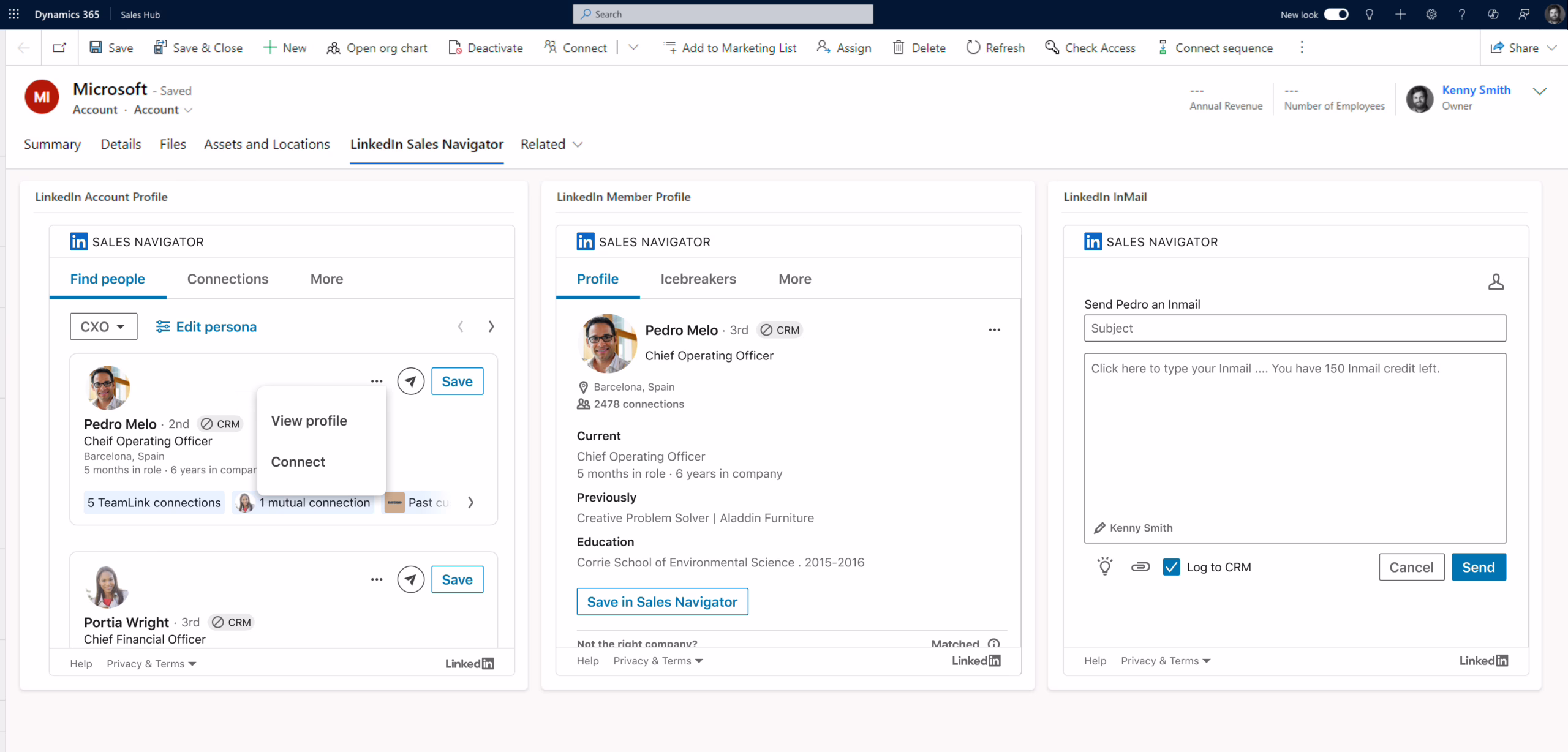Toggle the New look switch
1568x752 pixels.
(1336, 14)
